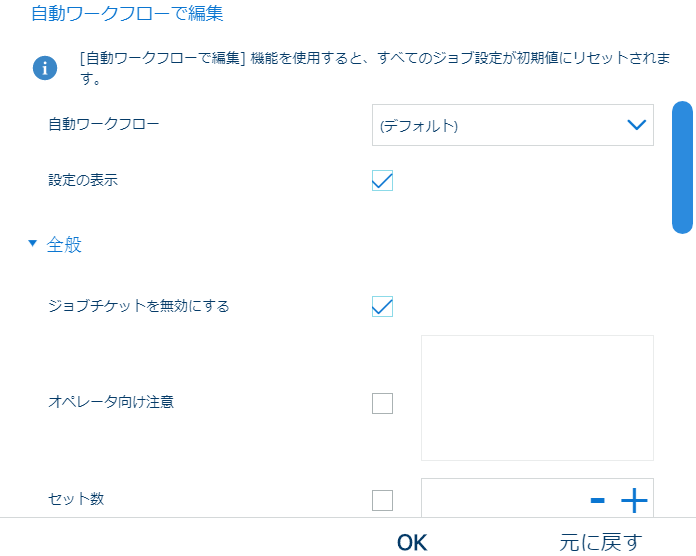Click the 自動ワークフローで編集 title
696x556 pixels.
coord(126,14)
